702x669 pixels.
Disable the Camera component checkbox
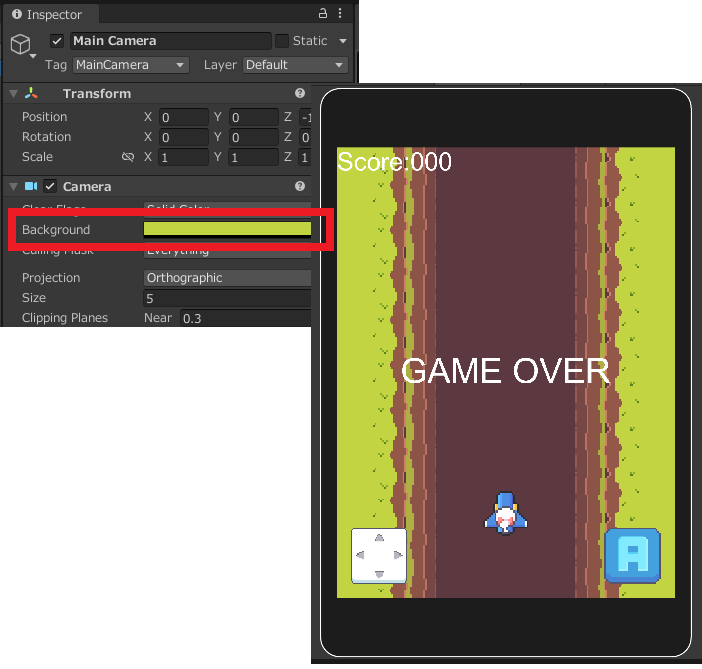[50, 186]
